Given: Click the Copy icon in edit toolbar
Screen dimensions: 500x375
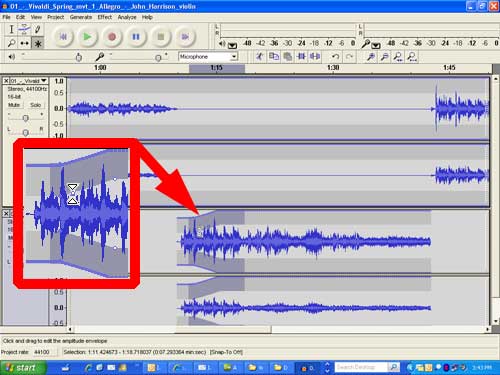Looking at the screenshot, I should [x=274, y=57].
